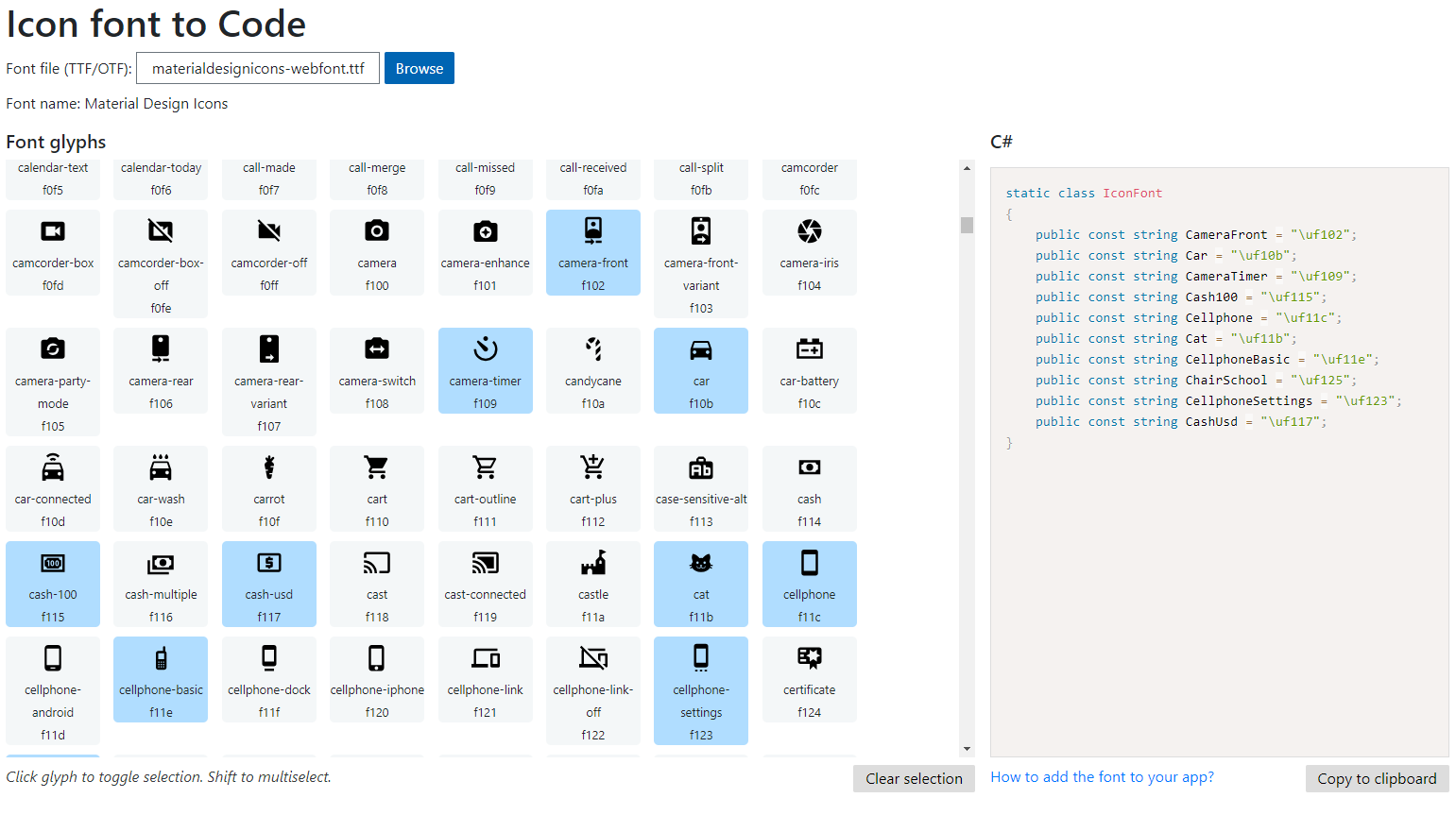Click the font file name input field

click(x=257, y=68)
